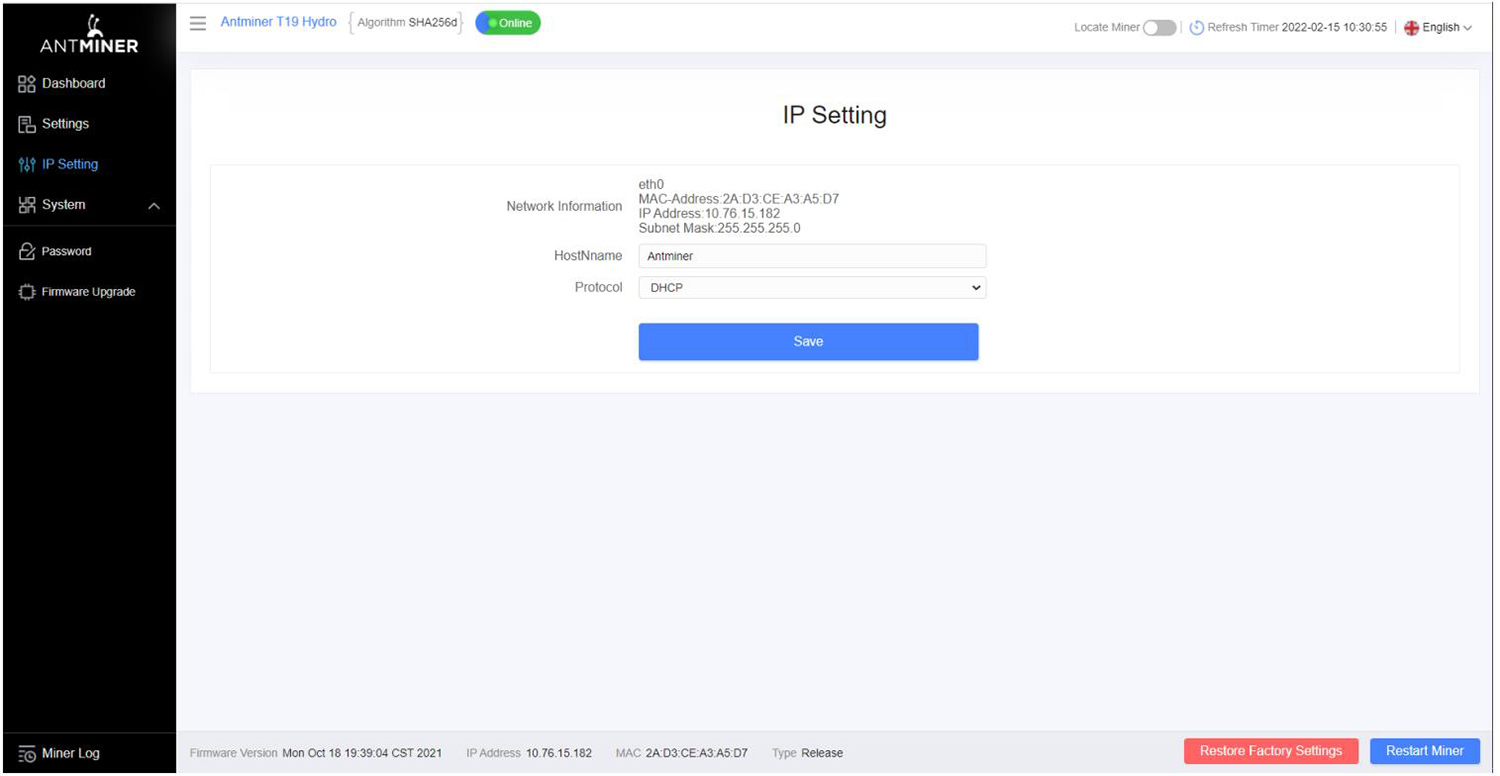Viewport: 1500px width, 776px height.
Task: Open the Settings page from sidebar
Action: 64,124
